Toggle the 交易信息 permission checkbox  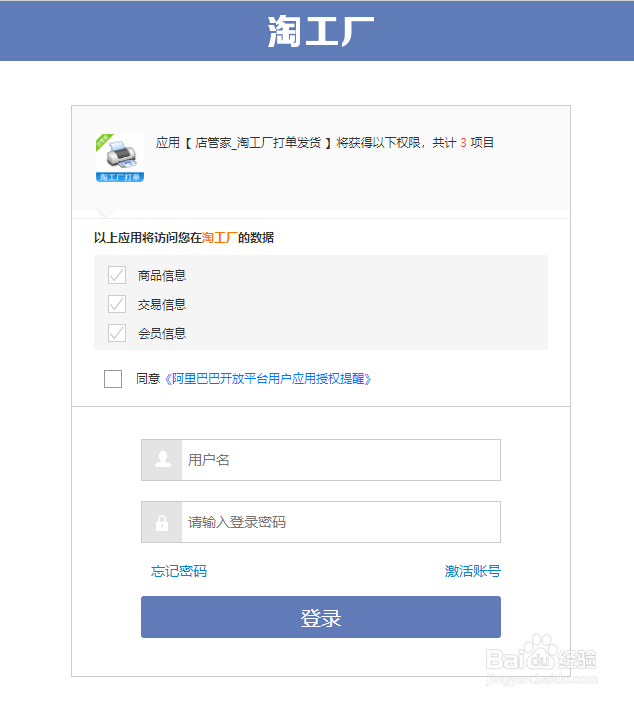coord(117,304)
